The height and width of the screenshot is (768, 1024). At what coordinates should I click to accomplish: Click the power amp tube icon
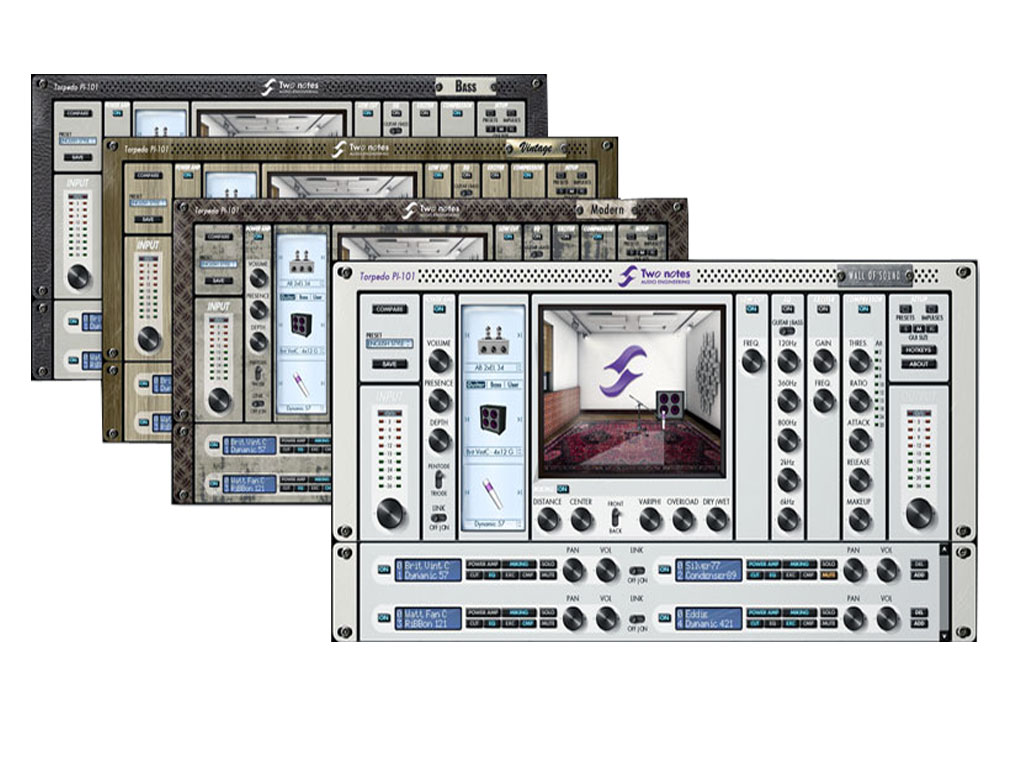[x=492, y=340]
